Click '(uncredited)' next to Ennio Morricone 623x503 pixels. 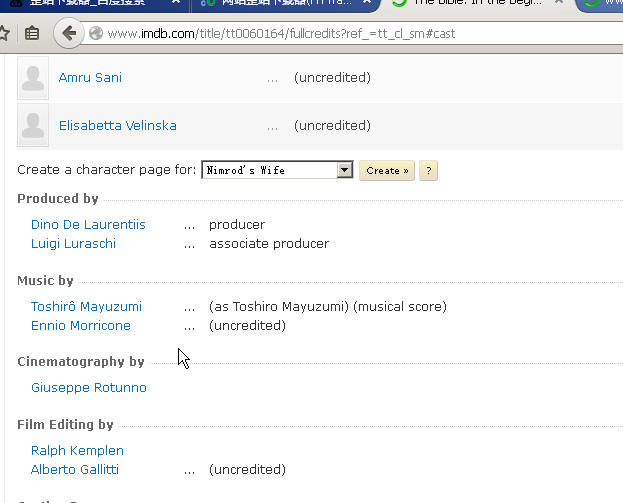click(247, 326)
